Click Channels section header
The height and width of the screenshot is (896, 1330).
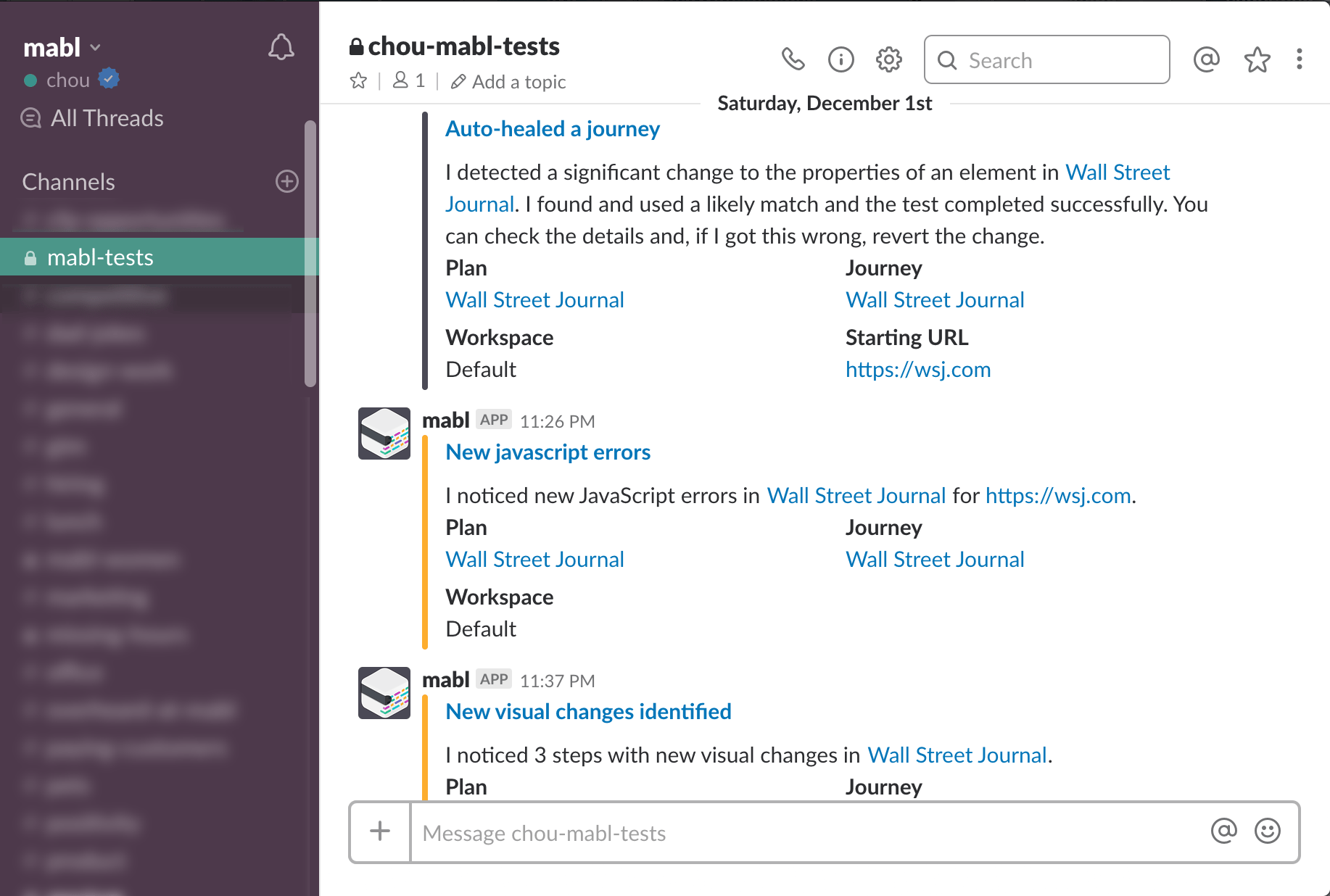pos(68,182)
